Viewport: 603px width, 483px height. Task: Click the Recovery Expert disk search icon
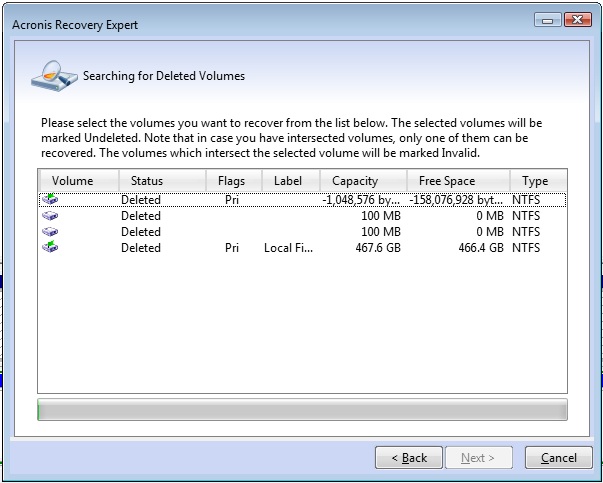click(x=54, y=75)
